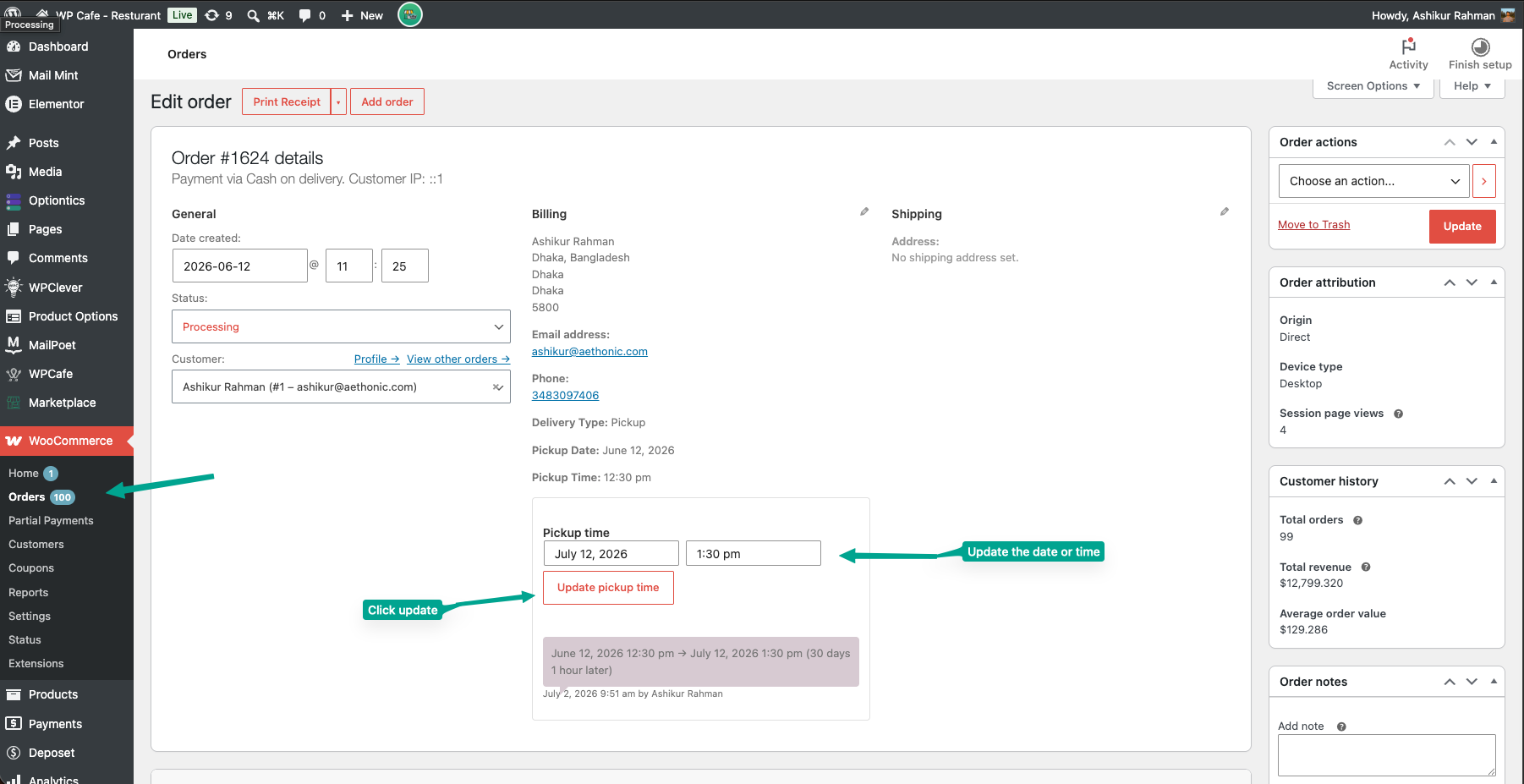Click the WPCafe sidebar icon
This screenshot has width=1524, height=784.
coord(14,374)
